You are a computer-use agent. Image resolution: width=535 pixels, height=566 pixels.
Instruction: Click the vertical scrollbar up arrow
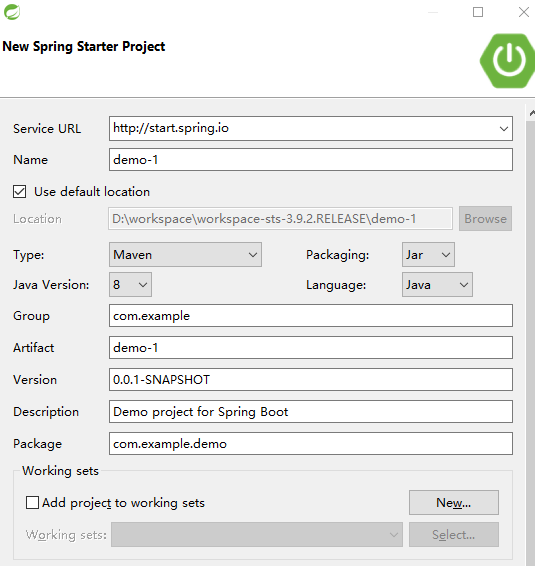point(531,113)
